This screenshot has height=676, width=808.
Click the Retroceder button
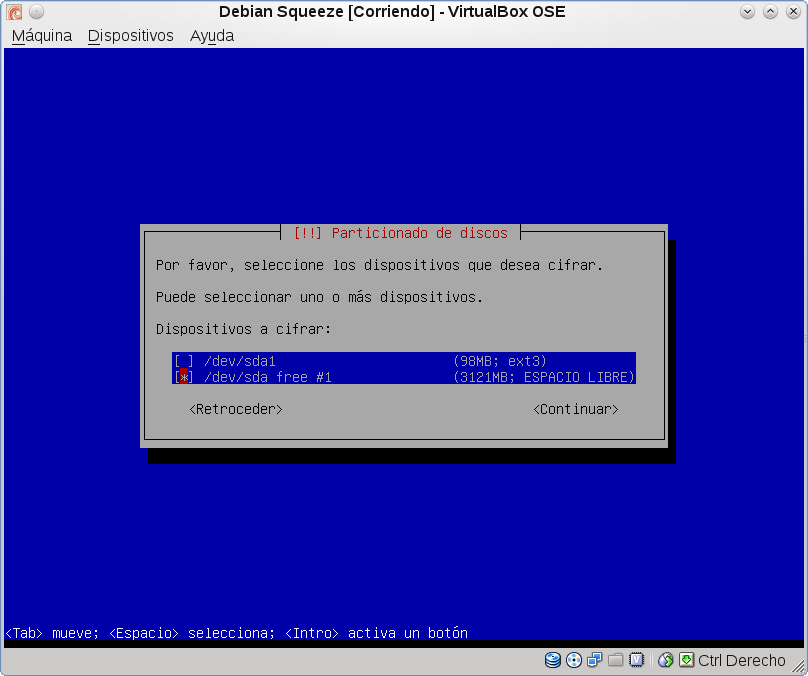pos(236,409)
